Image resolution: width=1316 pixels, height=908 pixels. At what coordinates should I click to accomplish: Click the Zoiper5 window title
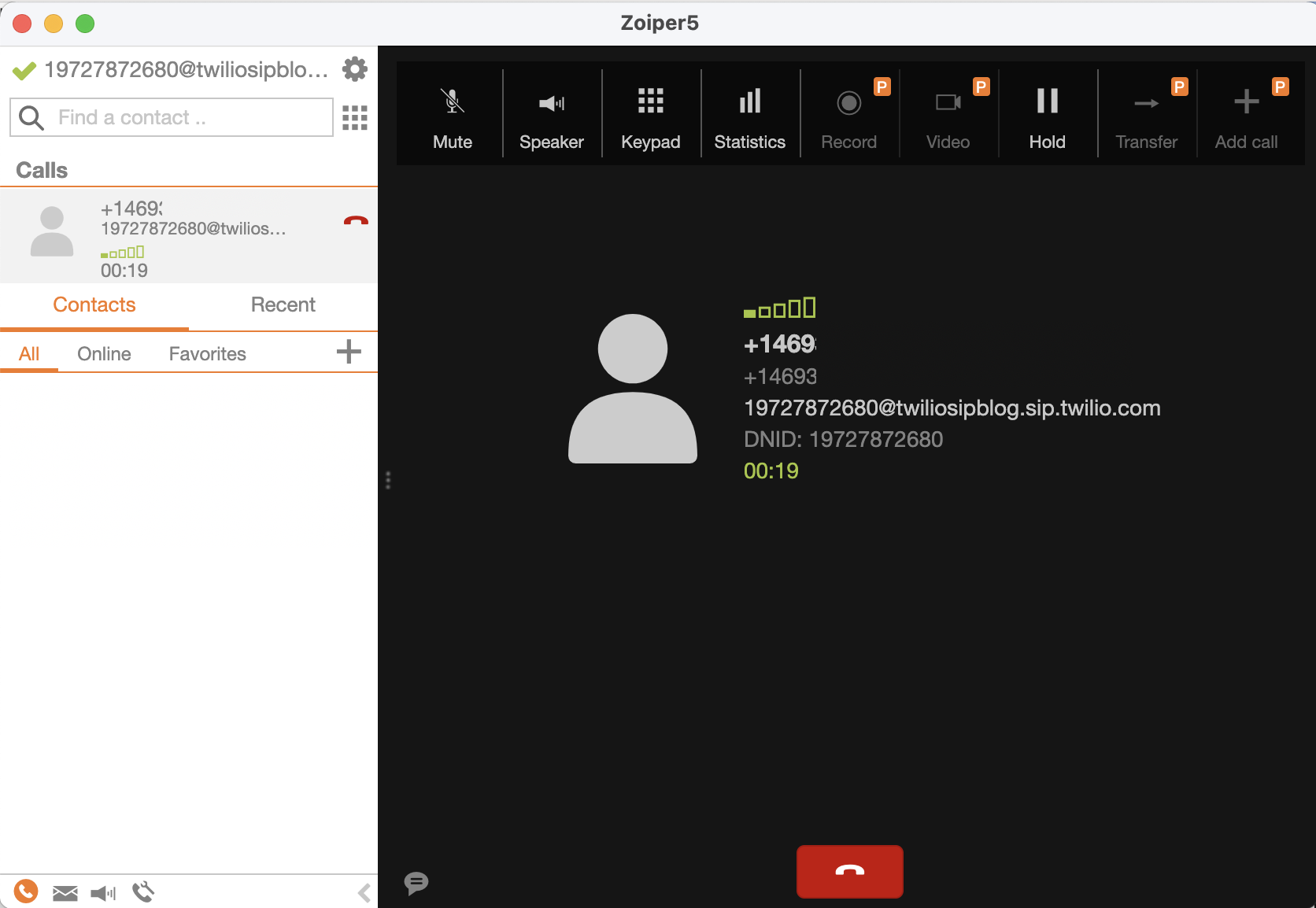point(660,23)
